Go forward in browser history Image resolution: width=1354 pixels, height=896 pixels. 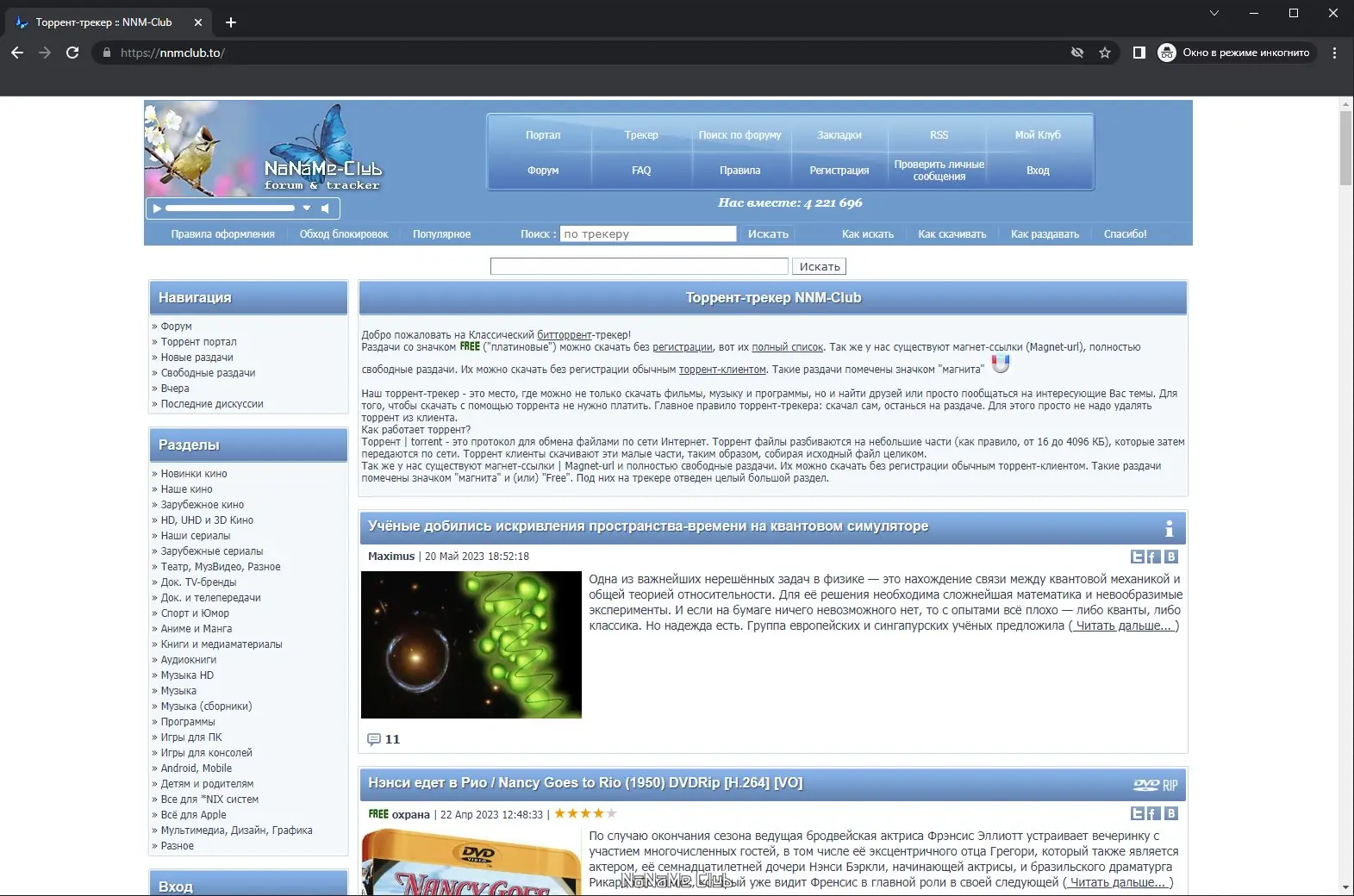45,53
